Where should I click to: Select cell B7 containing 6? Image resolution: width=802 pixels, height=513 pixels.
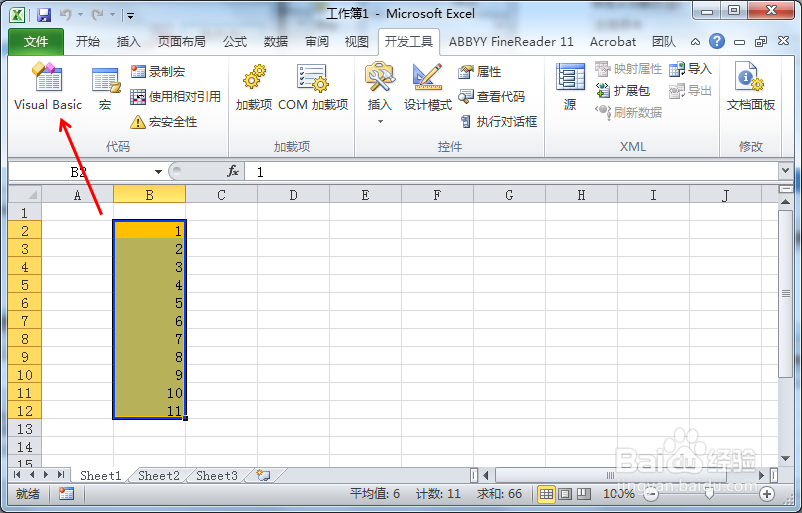149,321
